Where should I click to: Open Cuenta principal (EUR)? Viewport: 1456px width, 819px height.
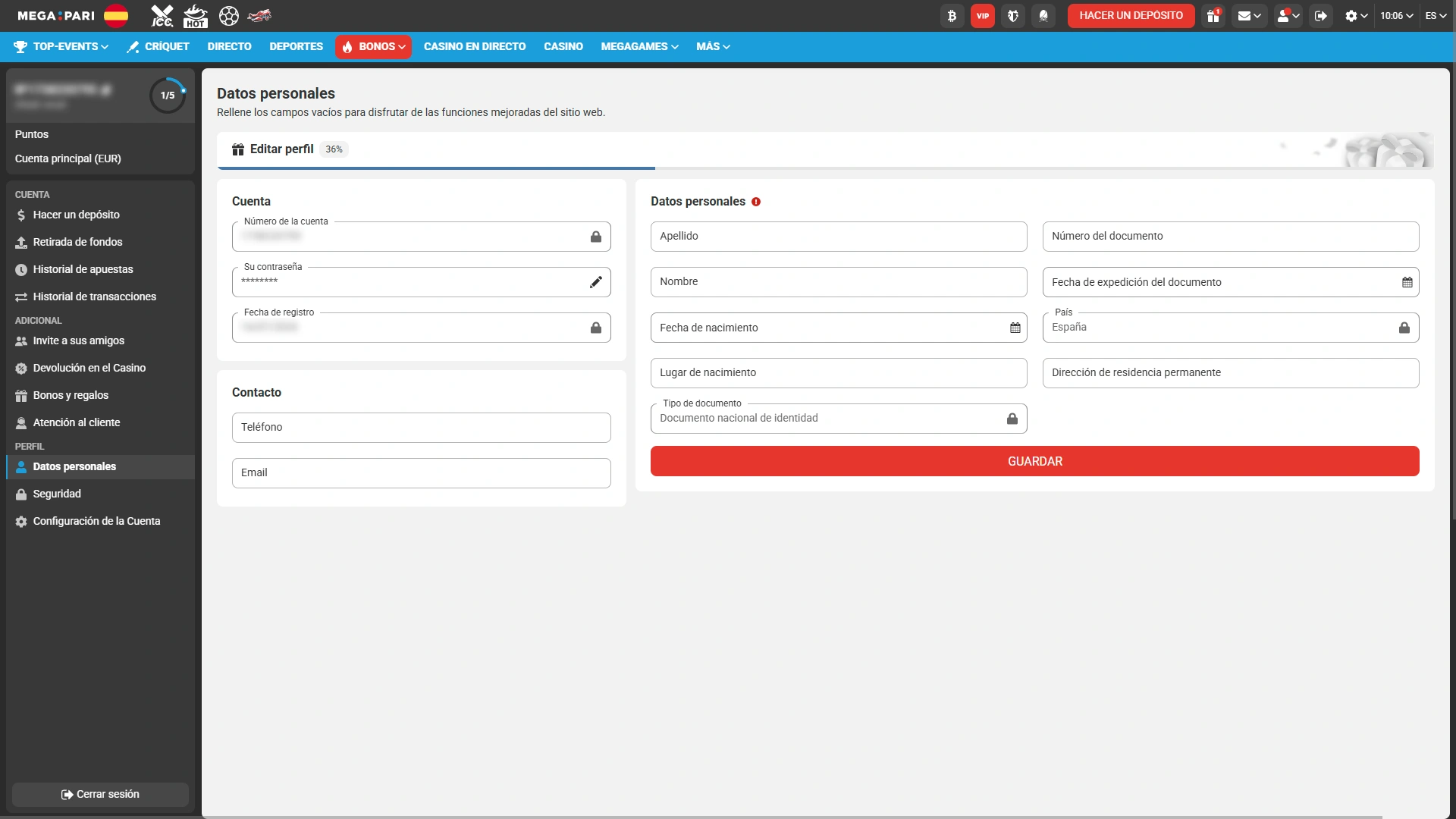click(68, 158)
